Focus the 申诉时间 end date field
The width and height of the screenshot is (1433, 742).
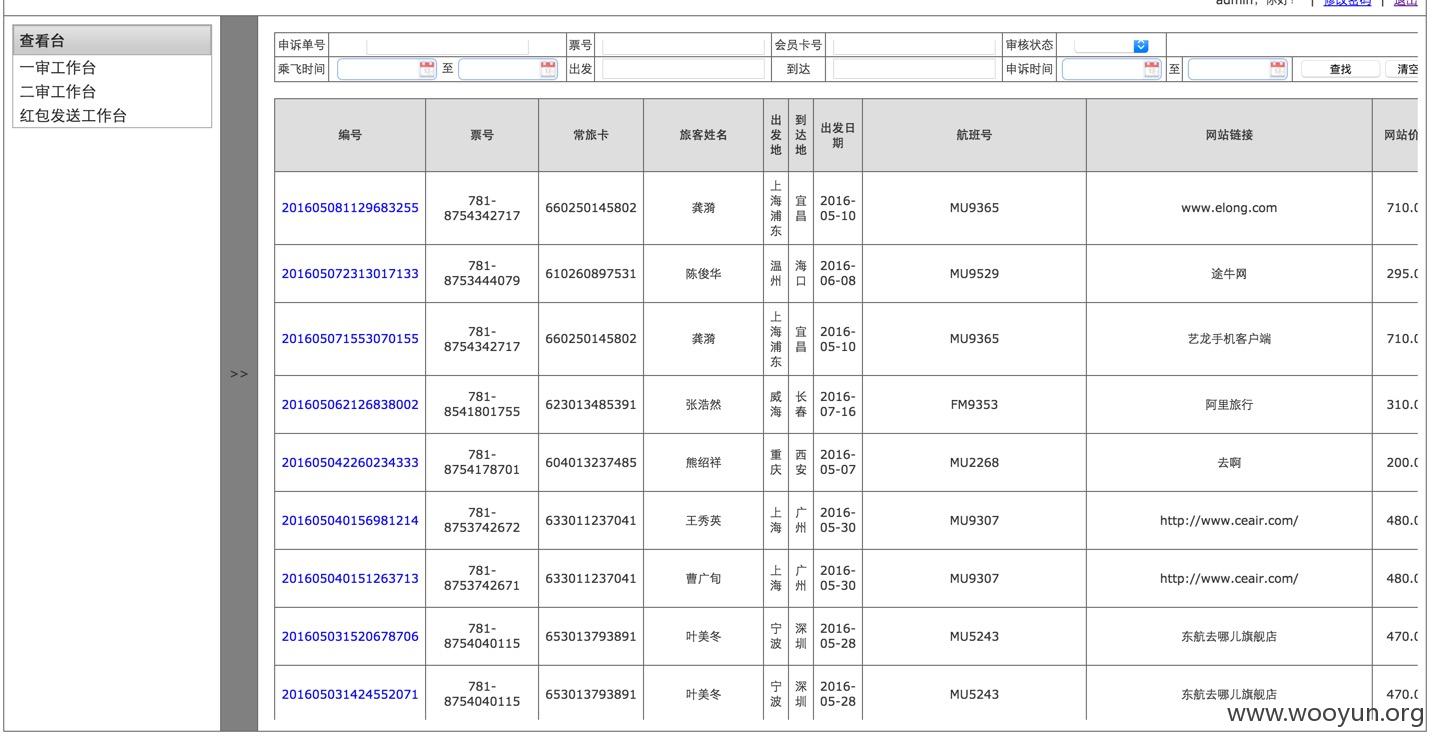[x=1238, y=69]
